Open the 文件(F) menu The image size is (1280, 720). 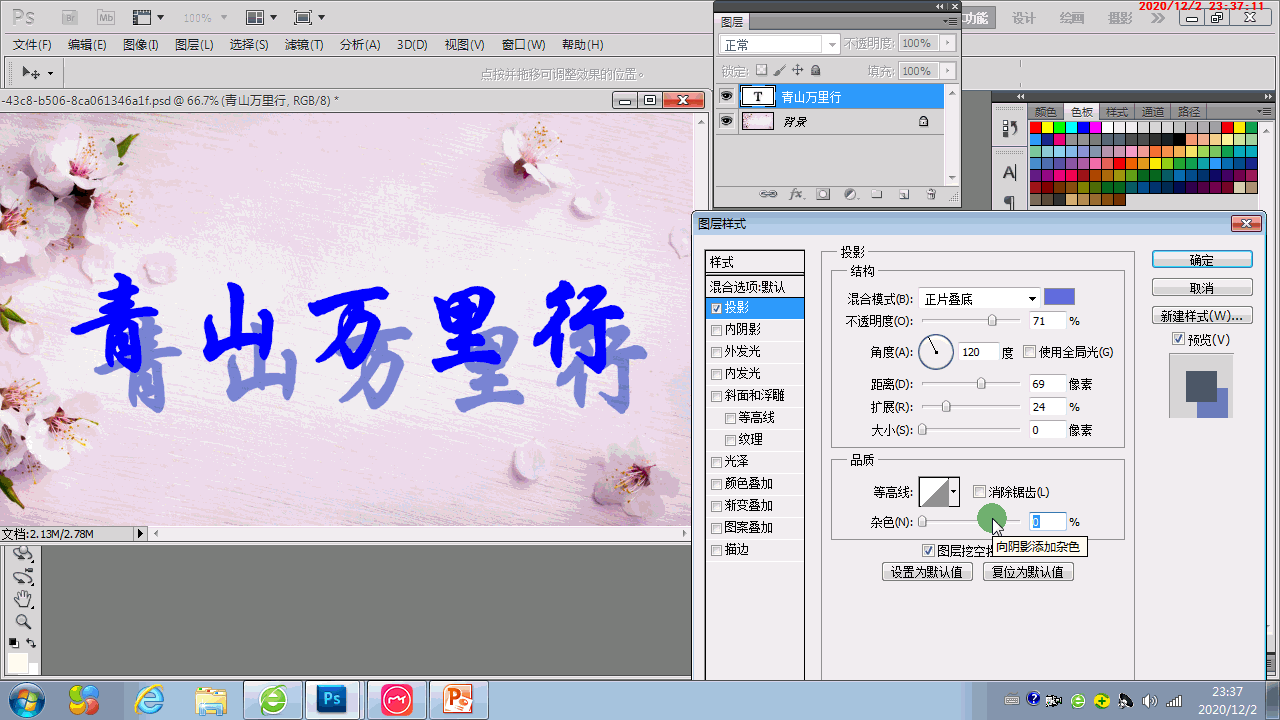32,45
